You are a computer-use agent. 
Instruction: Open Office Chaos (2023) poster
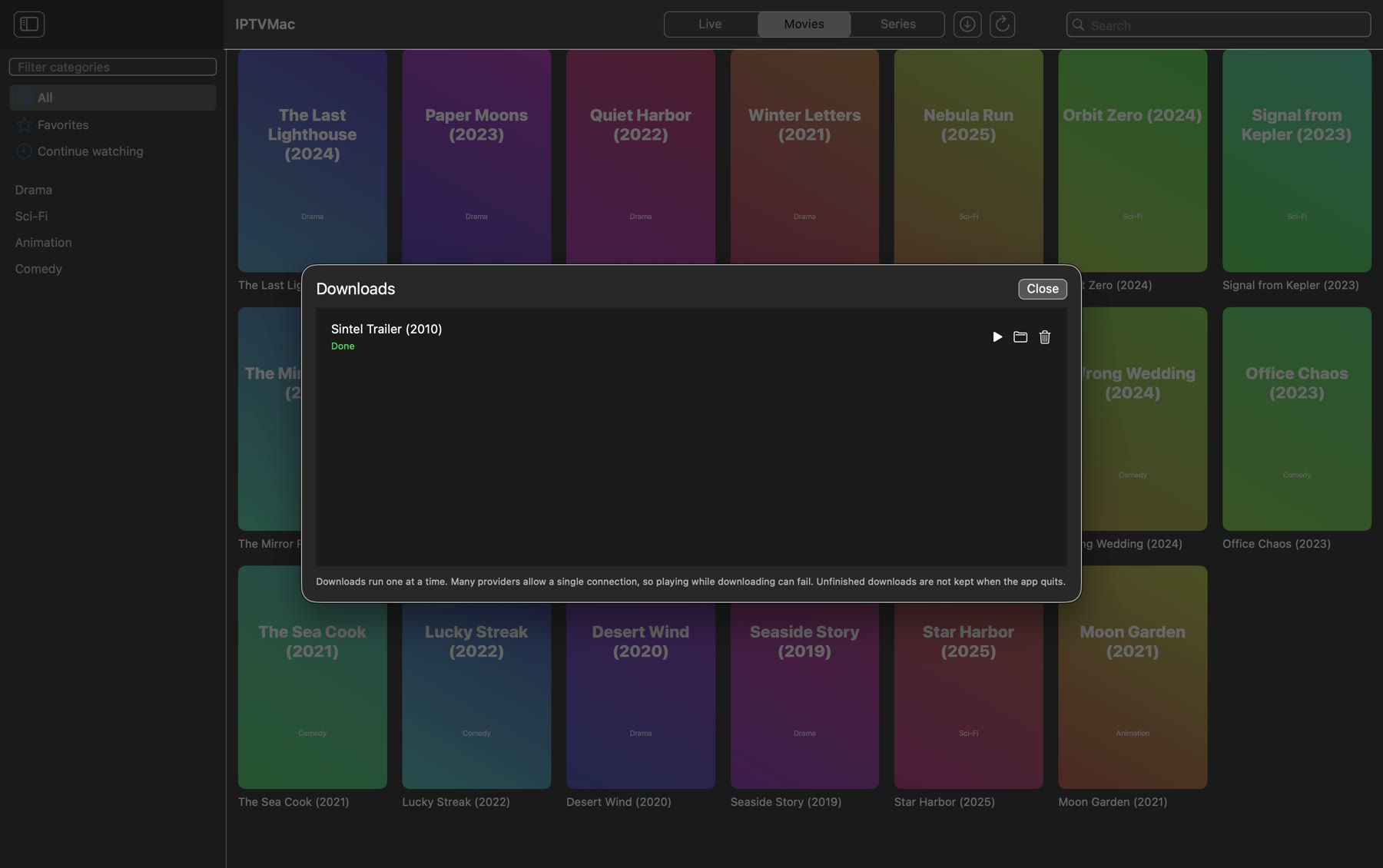click(1297, 419)
